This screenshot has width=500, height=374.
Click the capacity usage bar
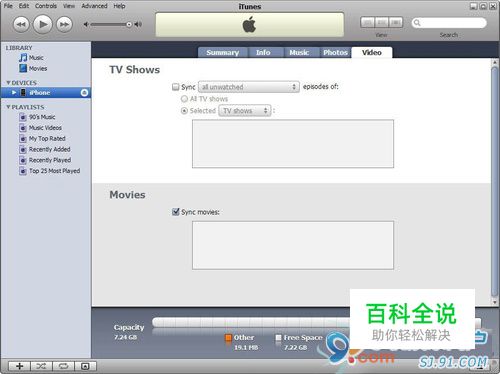[317, 322]
